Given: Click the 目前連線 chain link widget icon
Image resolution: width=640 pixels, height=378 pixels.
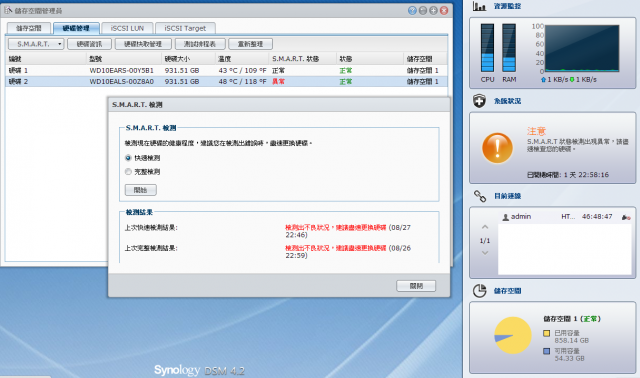Looking at the screenshot, I should coord(480,196).
